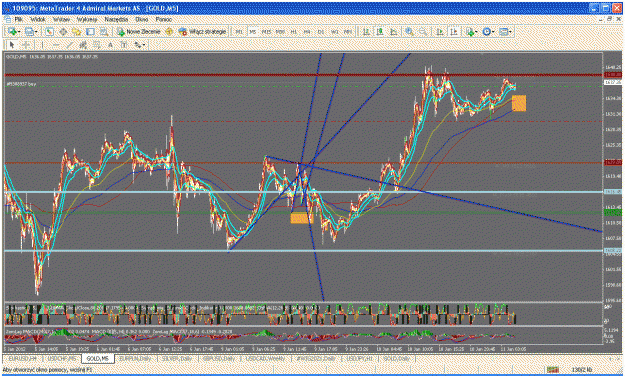Open the Wykresy menu
625x376 pixels.
(x=87, y=19)
